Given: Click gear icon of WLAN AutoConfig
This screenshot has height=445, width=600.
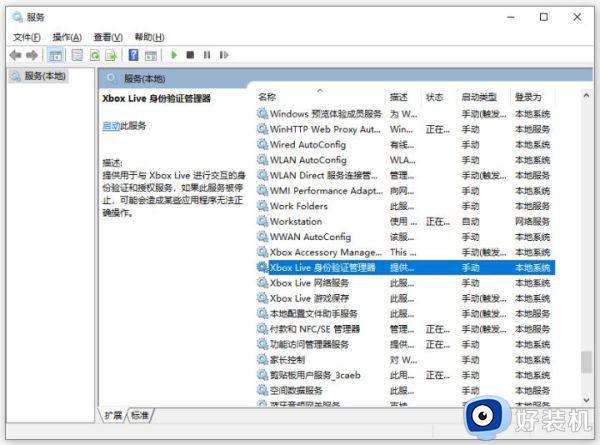Looking at the screenshot, I should tap(262, 160).
